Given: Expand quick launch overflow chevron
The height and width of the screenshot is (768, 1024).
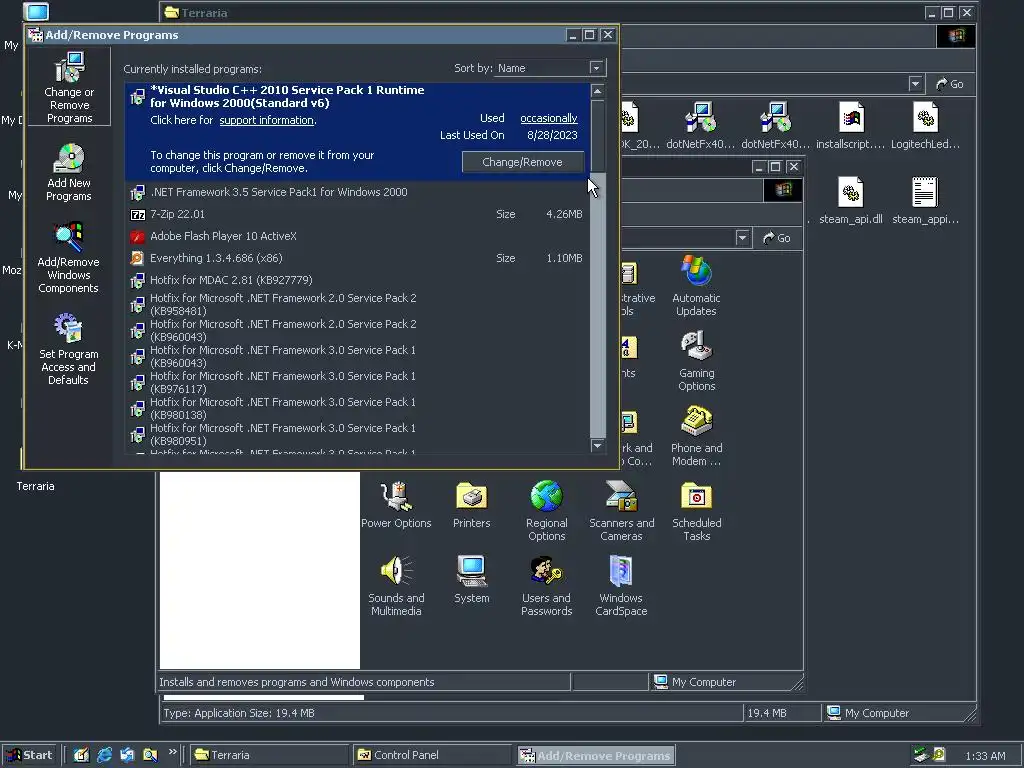Looking at the screenshot, I should 172,752.
